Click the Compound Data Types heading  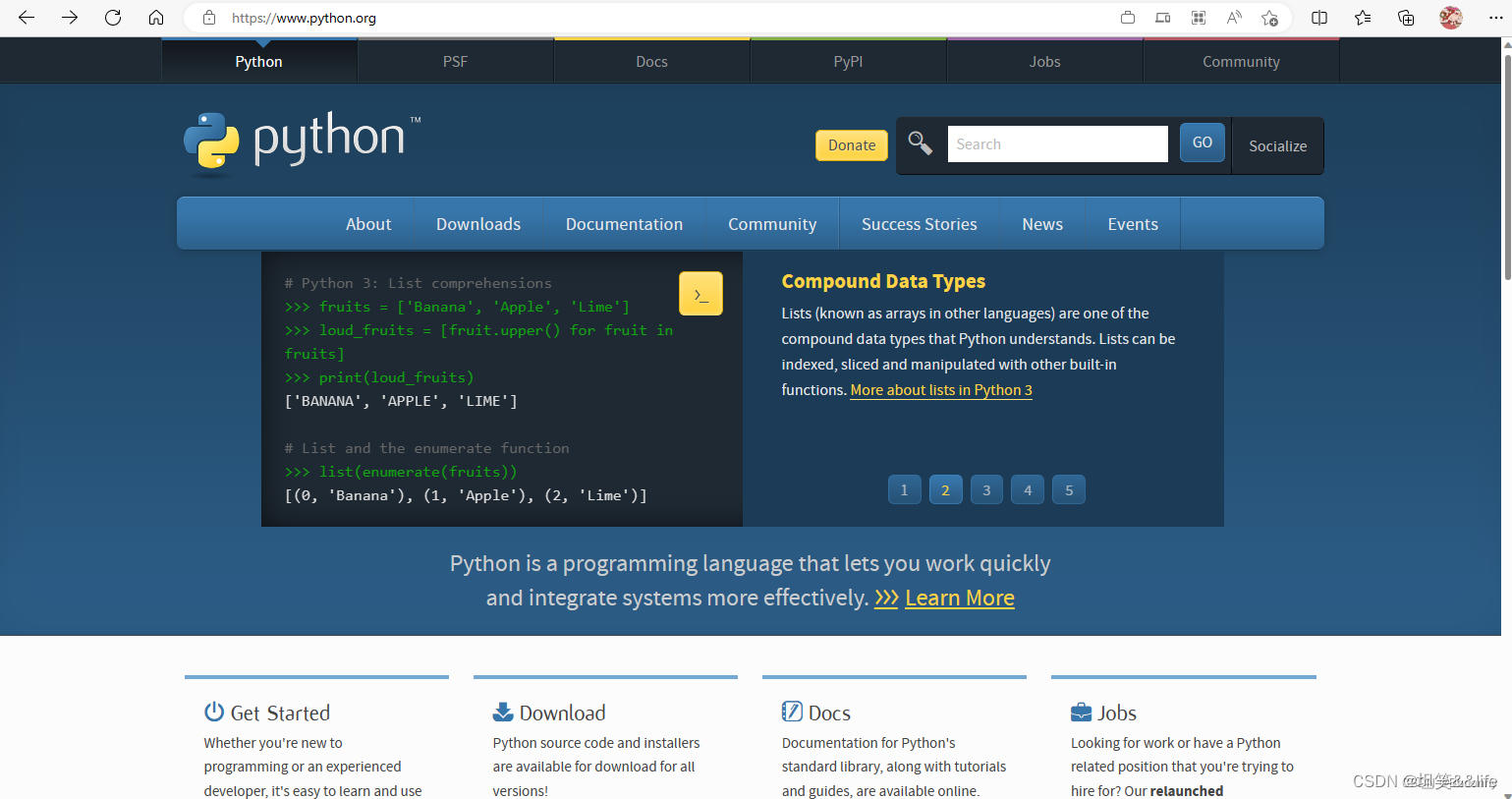click(883, 281)
